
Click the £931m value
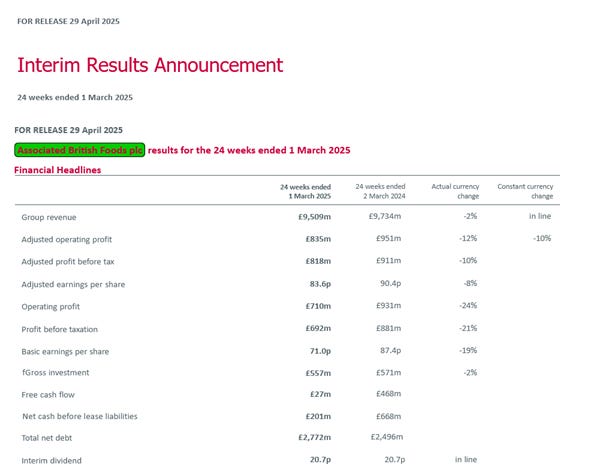(389, 306)
